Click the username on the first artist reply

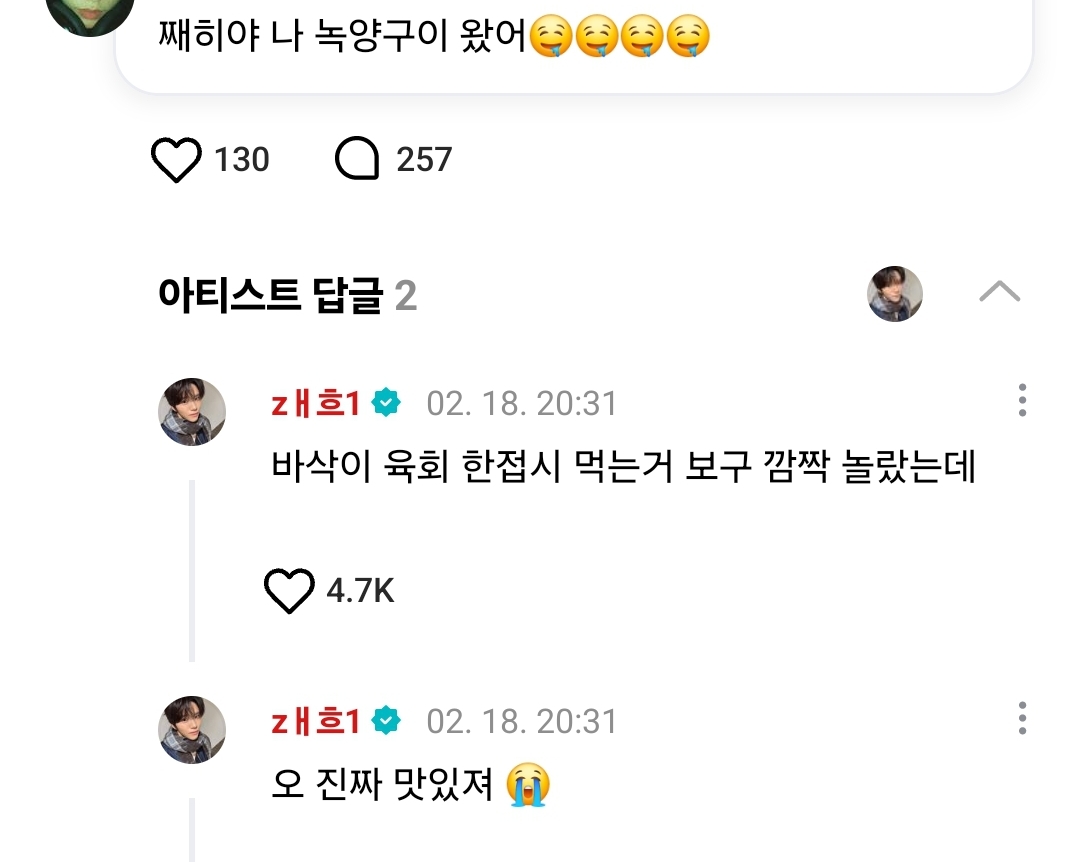pyautogui.click(x=315, y=403)
